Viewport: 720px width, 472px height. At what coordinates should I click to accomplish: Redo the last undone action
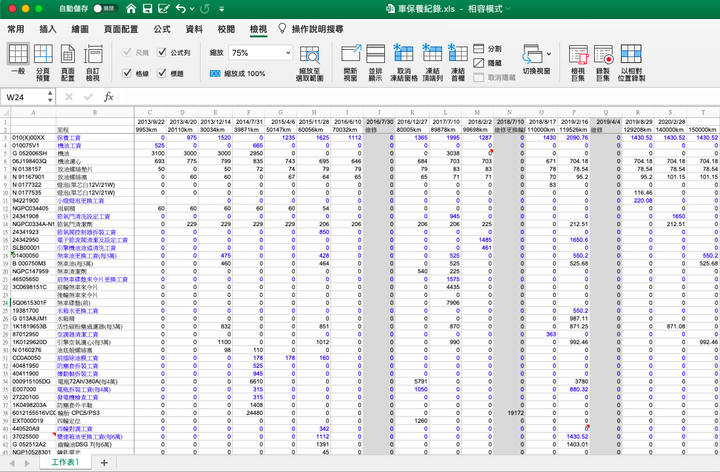click(205, 9)
